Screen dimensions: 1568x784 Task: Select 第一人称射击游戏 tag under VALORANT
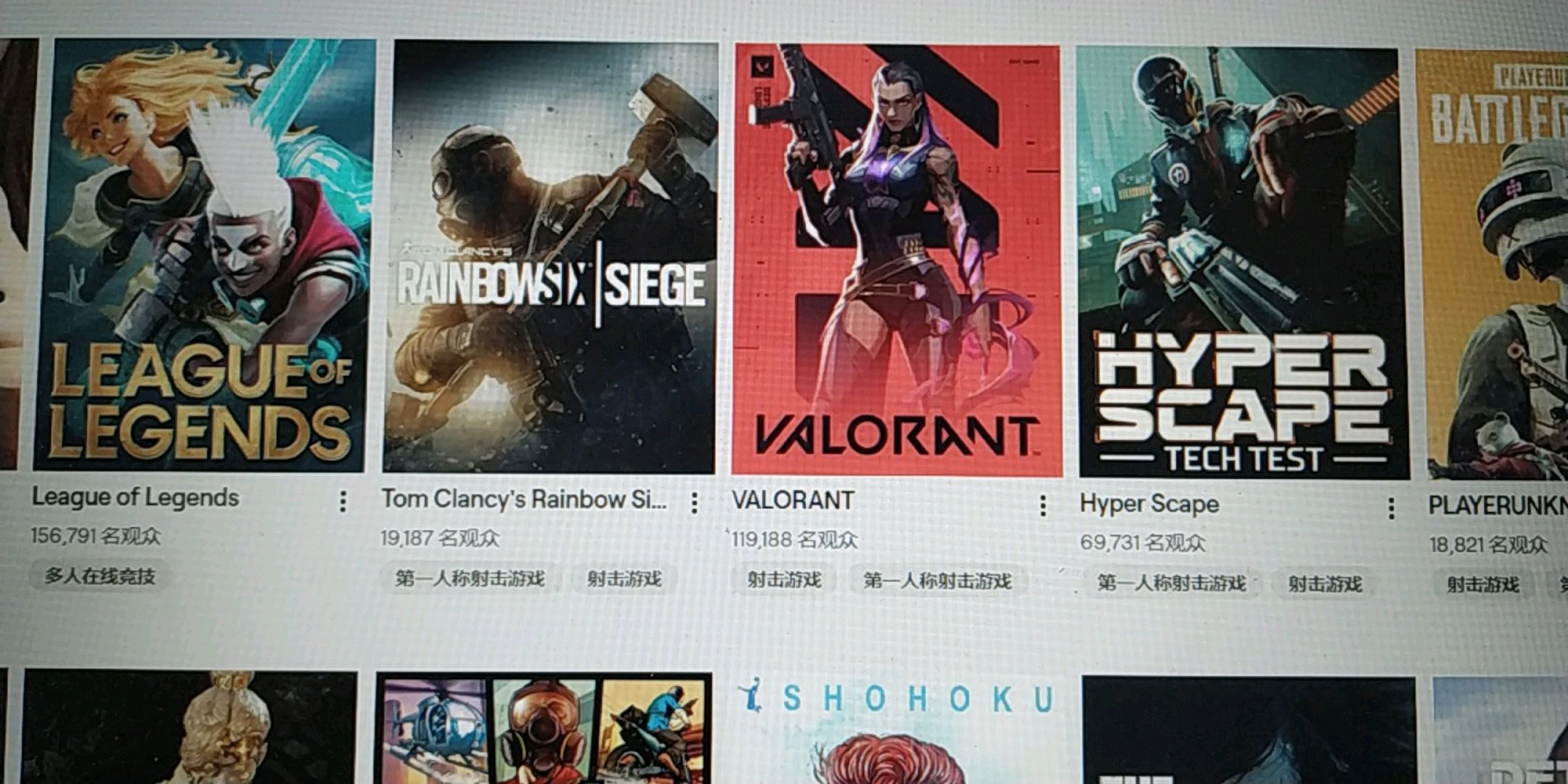point(937,581)
